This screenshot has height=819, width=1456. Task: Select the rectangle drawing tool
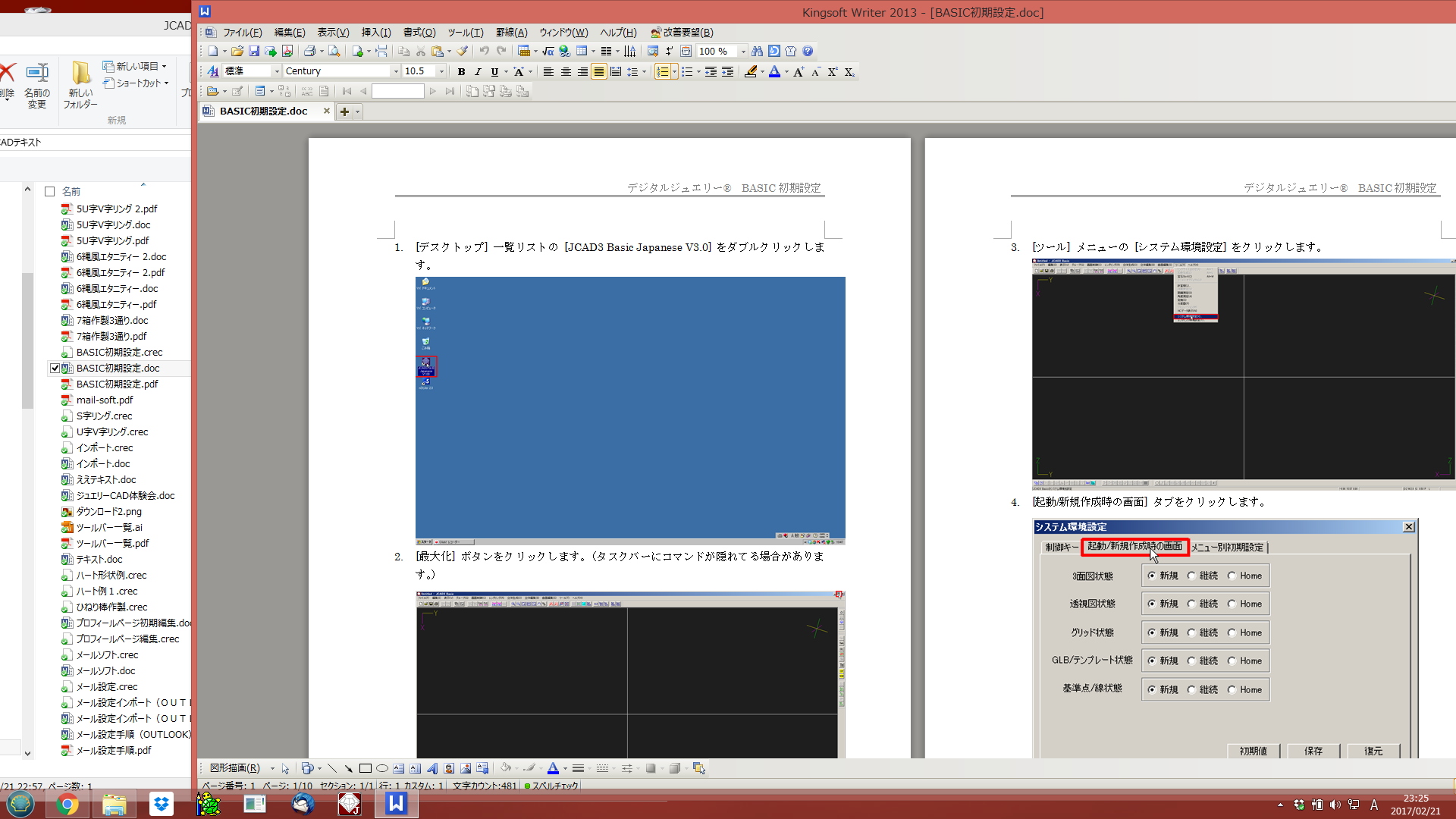(366, 768)
